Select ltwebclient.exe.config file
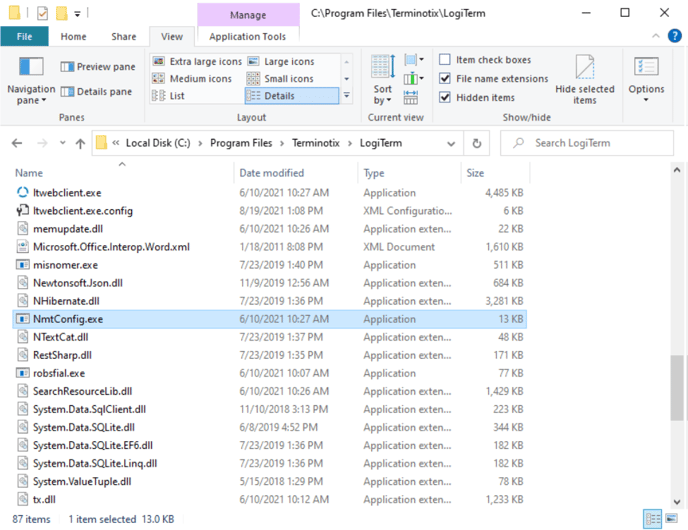This screenshot has width=688, height=530. (x=270, y=211)
